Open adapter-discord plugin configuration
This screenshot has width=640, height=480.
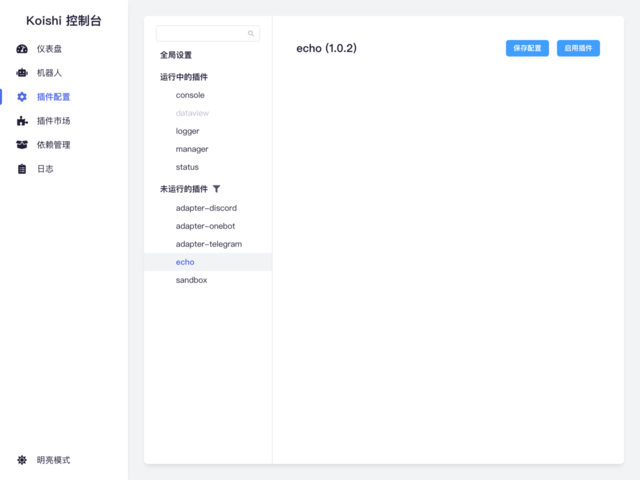pos(206,208)
